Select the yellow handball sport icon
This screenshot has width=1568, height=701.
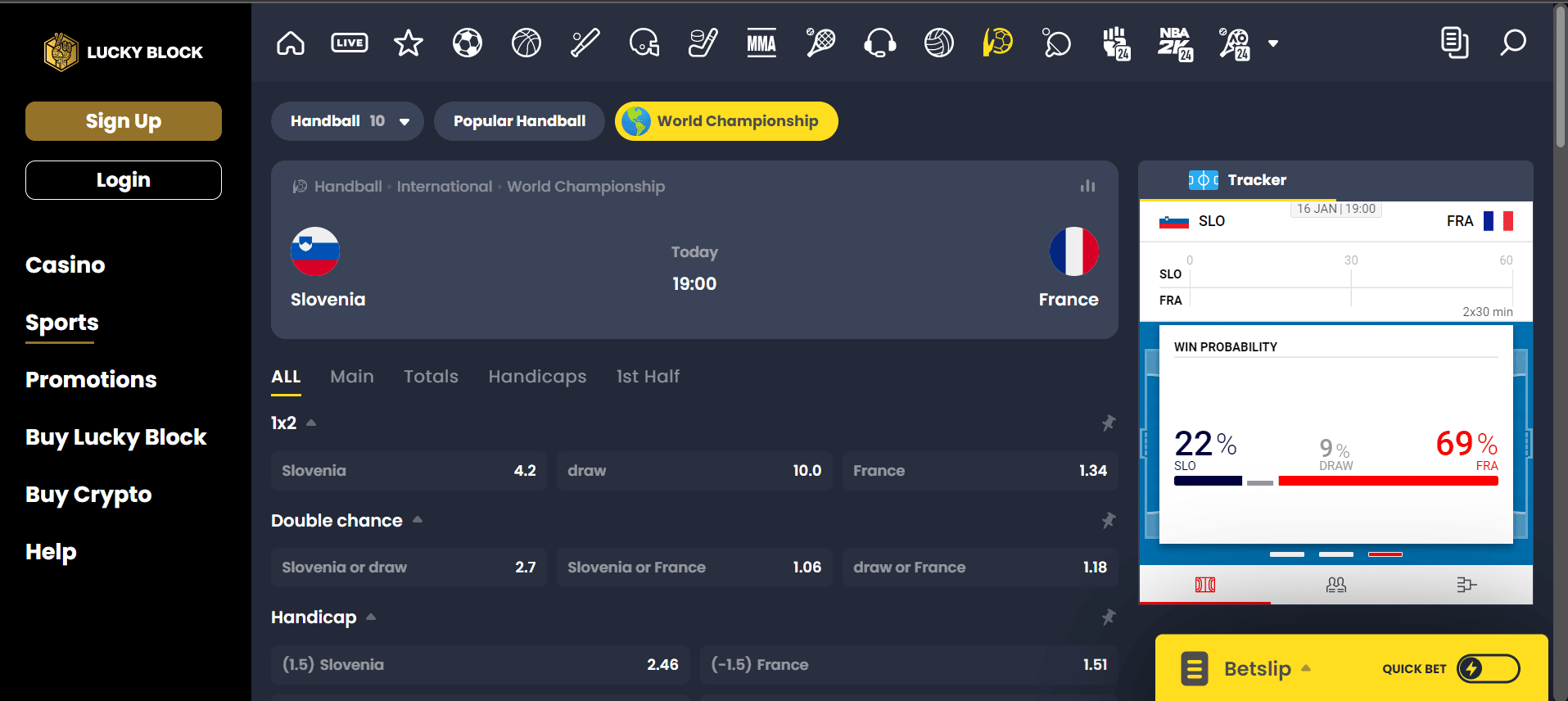998,43
